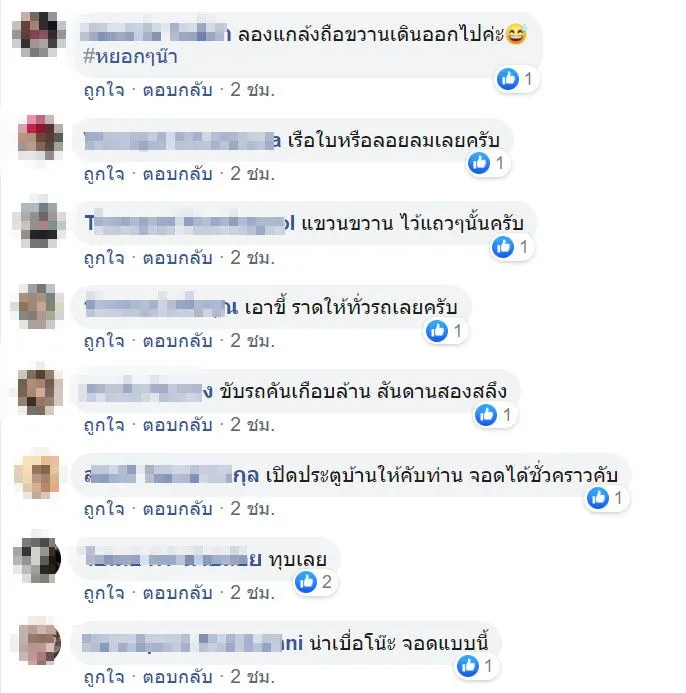Open avatar of the ทุบเลย commenter
Viewport: 686px width, 693px height.
point(38,559)
